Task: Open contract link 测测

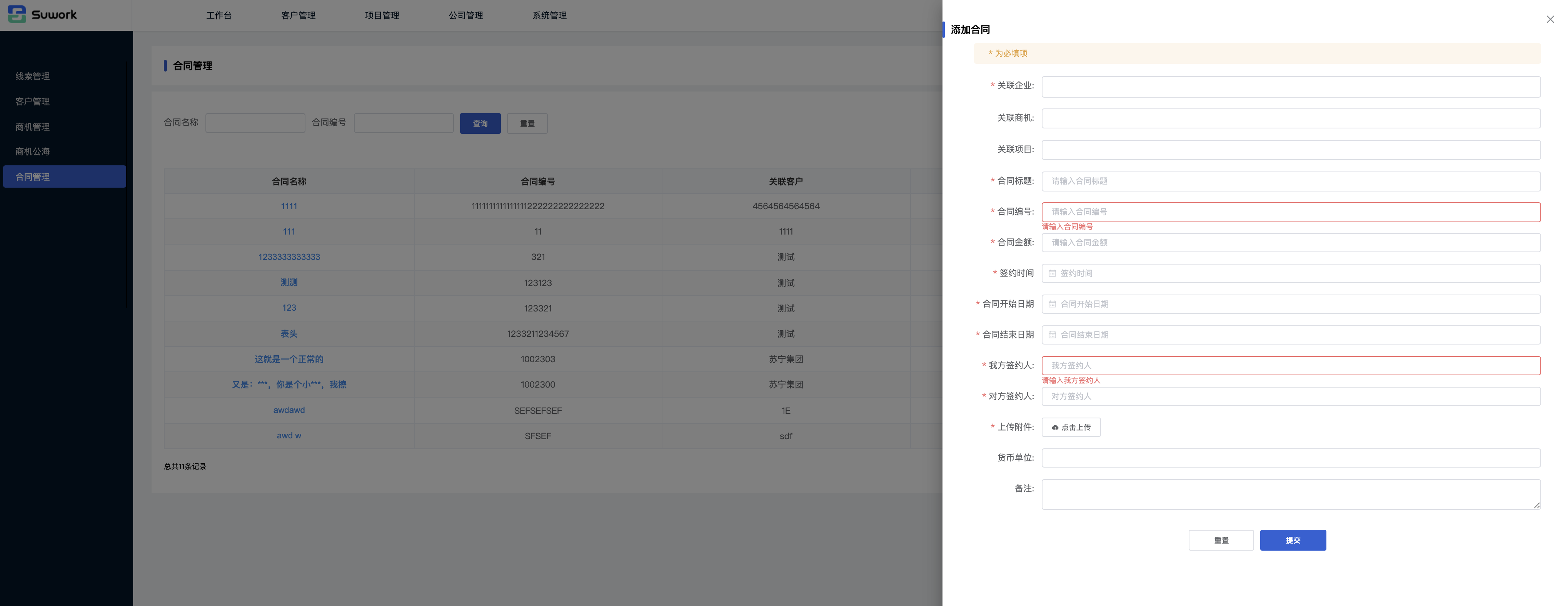Action: [x=289, y=282]
